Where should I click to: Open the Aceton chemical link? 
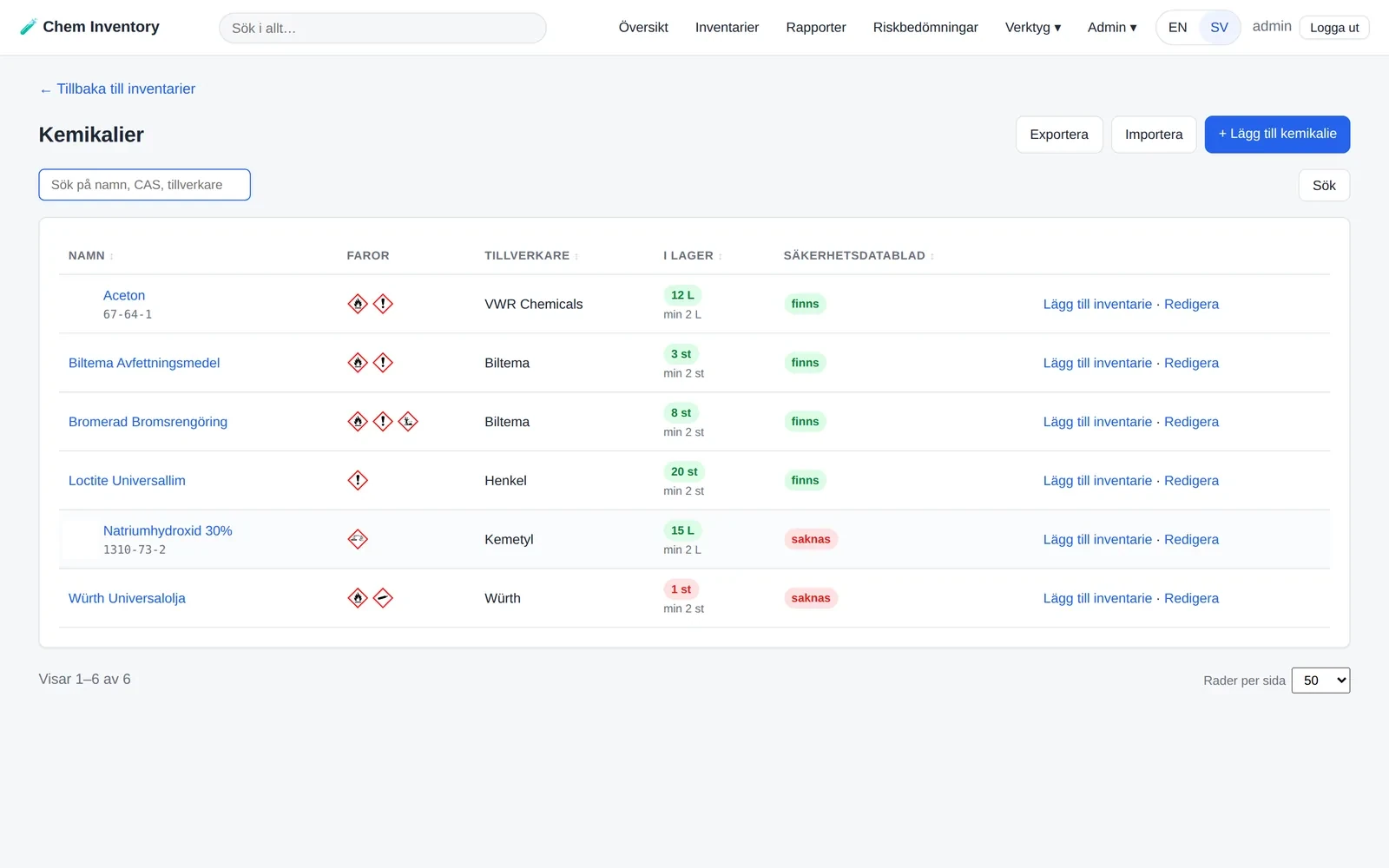124,295
